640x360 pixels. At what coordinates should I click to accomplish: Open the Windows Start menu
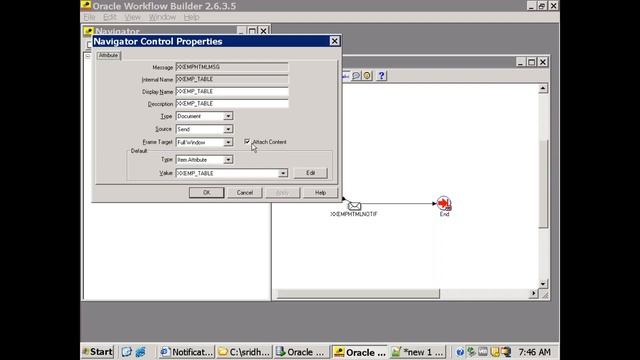click(x=98, y=352)
